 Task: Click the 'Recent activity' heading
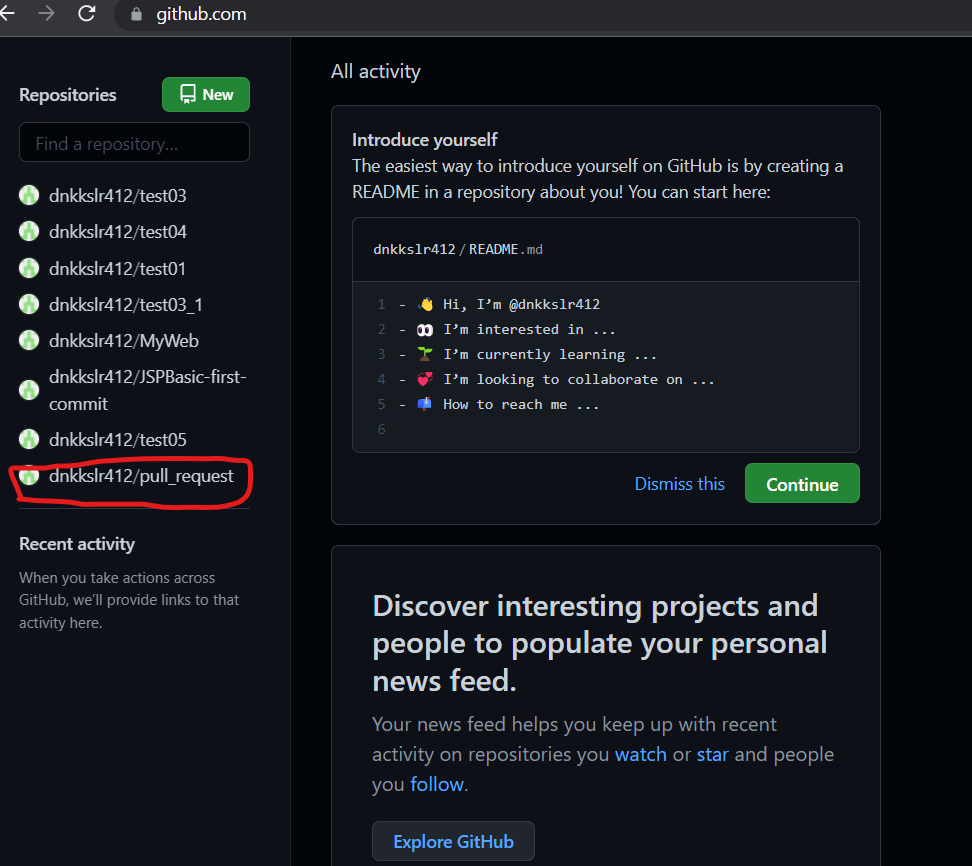click(77, 544)
